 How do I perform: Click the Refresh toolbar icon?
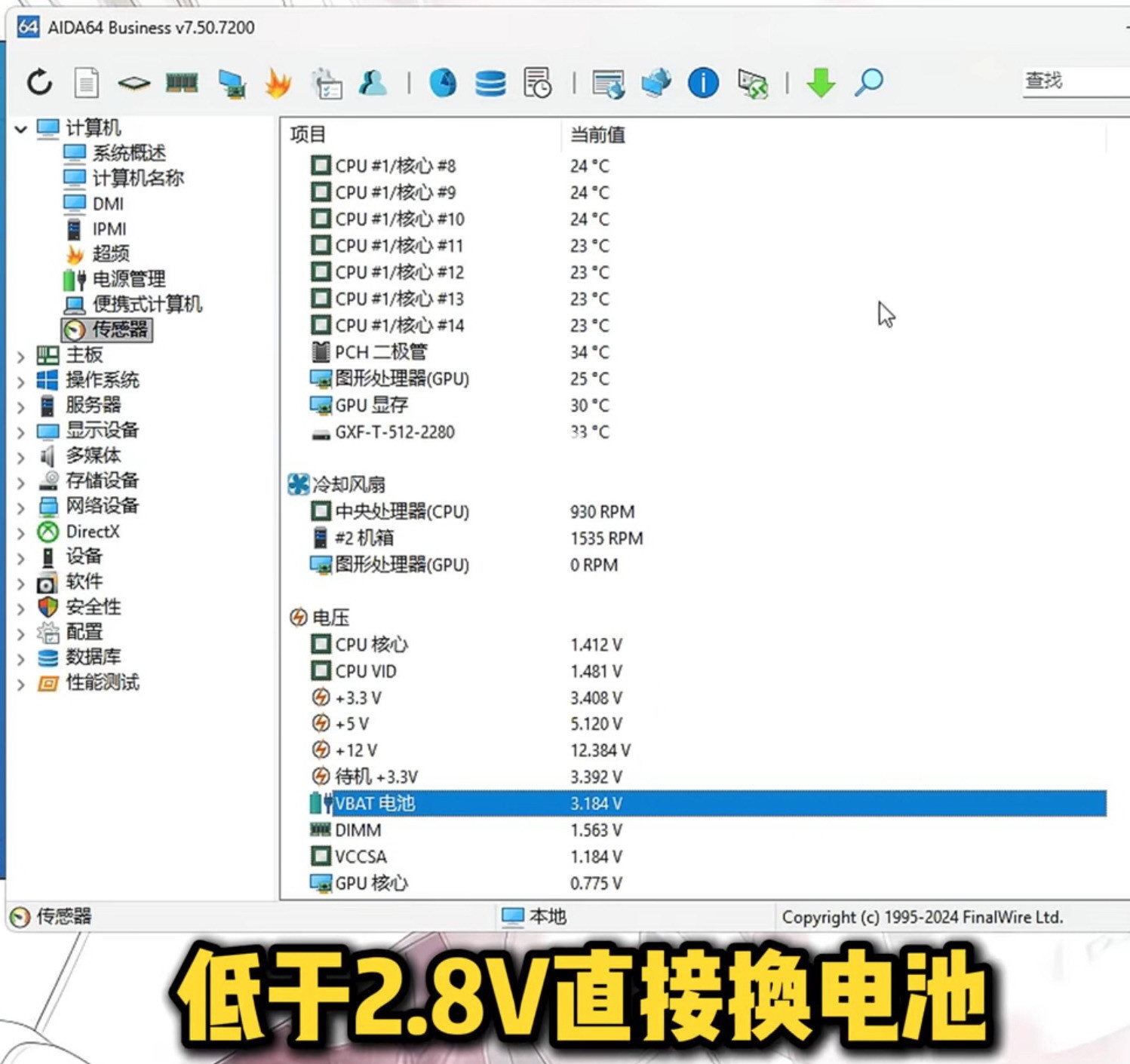point(39,82)
